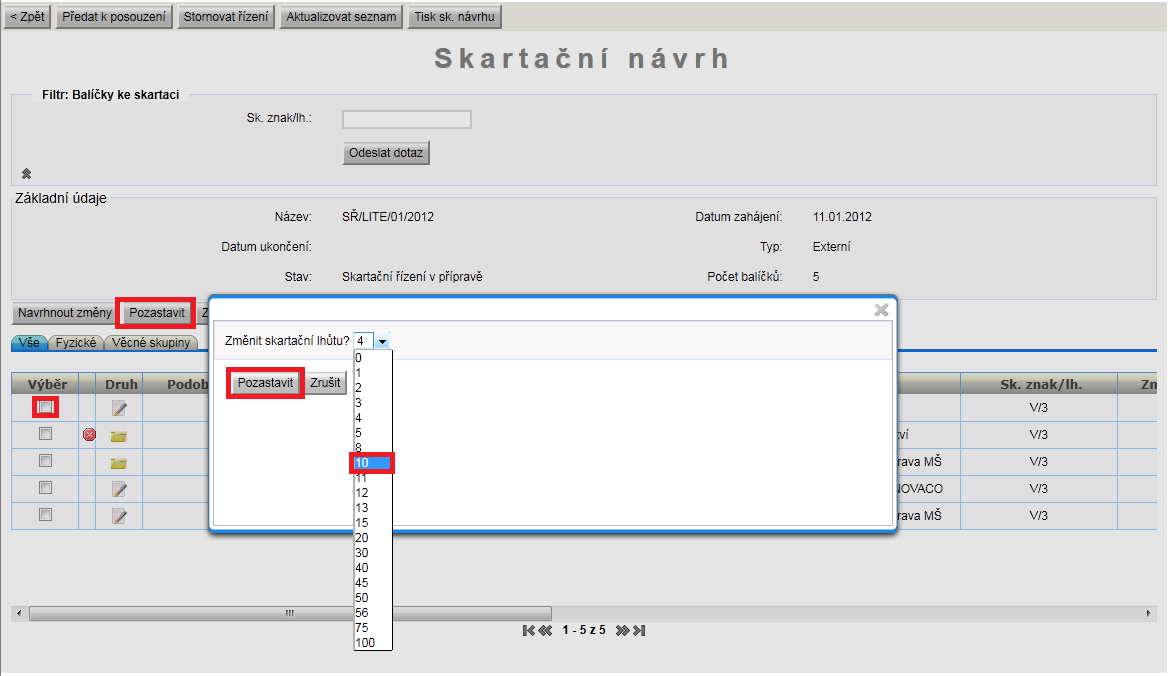Go to previous page pagination icon
The width and height of the screenshot is (1171, 676).
point(545,630)
